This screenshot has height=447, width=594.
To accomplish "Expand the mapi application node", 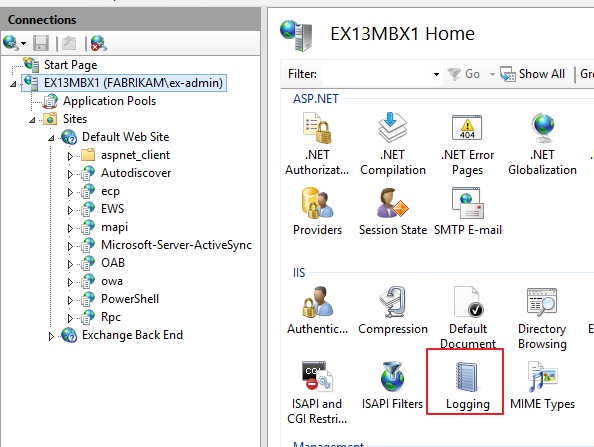I will click(x=70, y=228).
